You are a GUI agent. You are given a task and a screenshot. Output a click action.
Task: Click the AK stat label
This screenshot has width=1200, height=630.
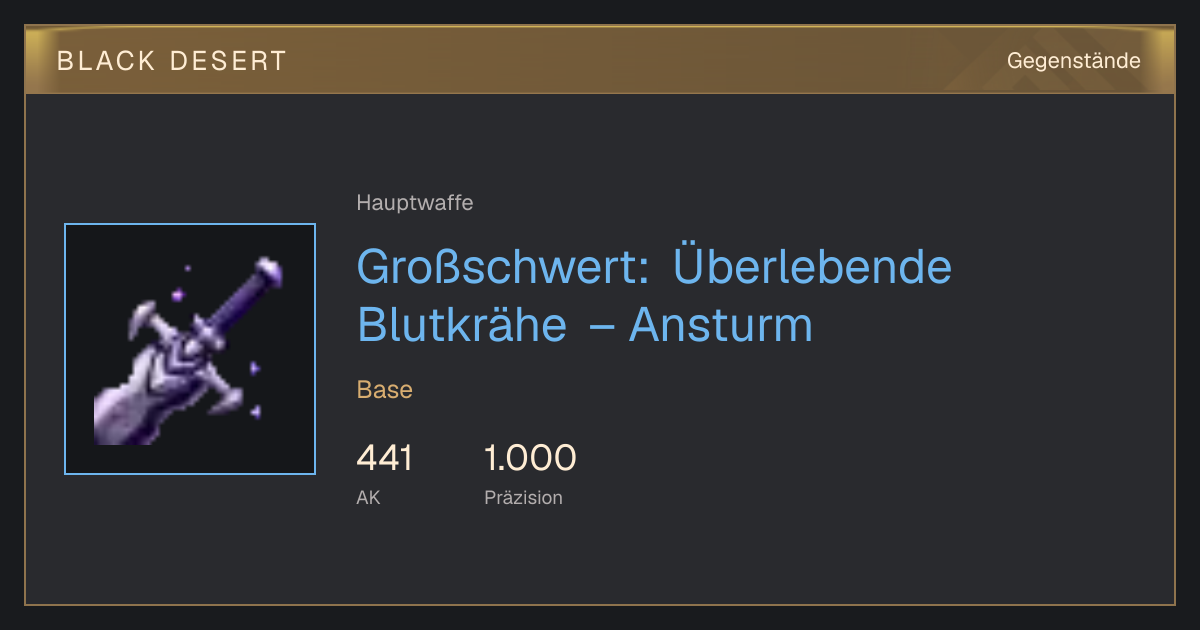click(368, 497)
